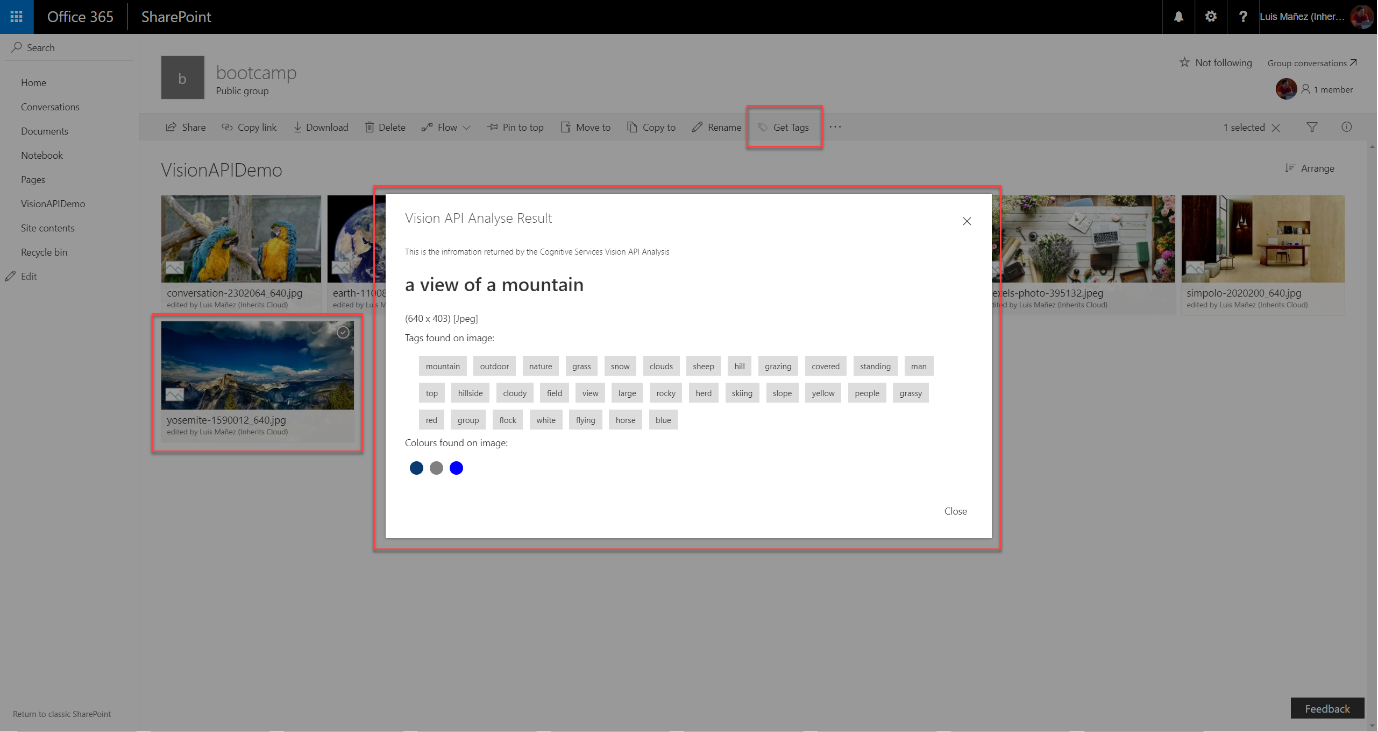The height and width of the screenshot is (732, 1378).
Task: Click the information panel icon
Action: click(x=1346, y=127)
